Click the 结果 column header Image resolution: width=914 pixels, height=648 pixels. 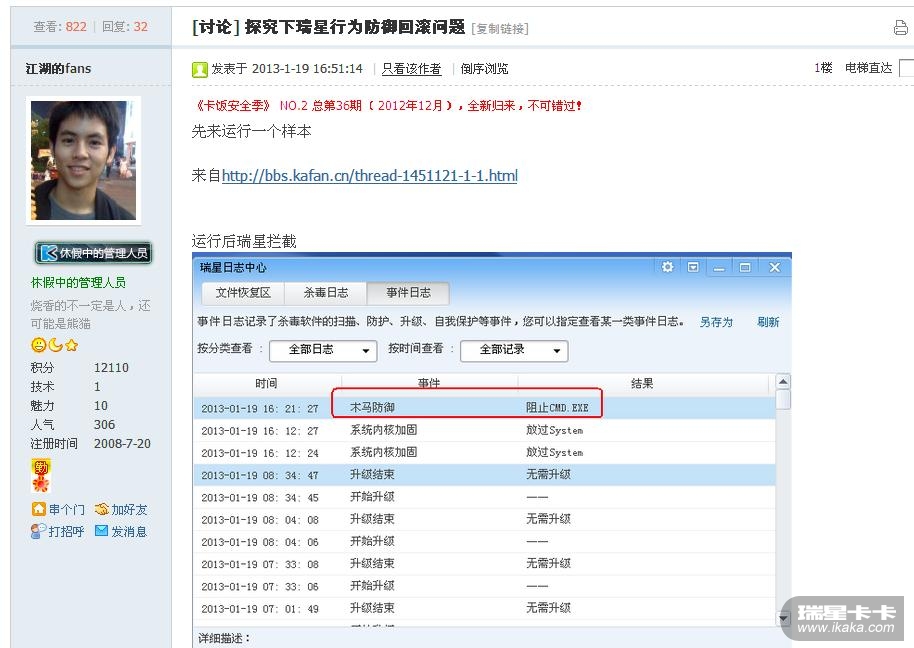tap(642, 383)
